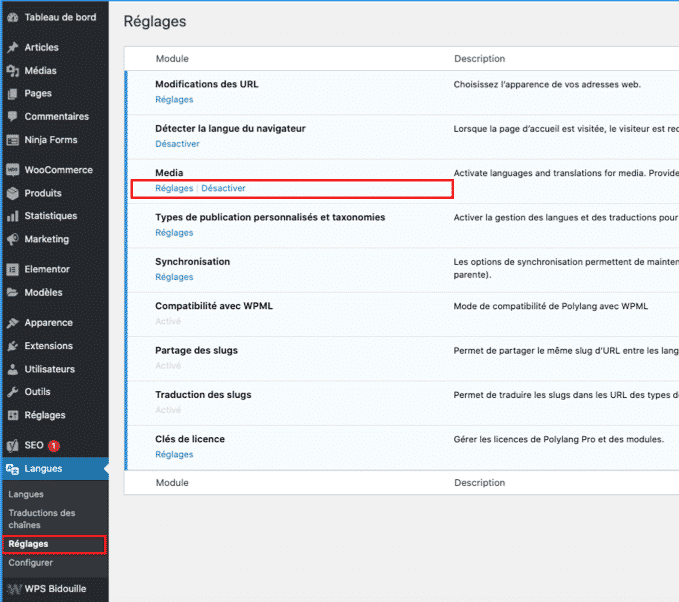Open Traductions des chaînes submenu
This screenshot has height=602, width=679.
[x=42, y=519]
